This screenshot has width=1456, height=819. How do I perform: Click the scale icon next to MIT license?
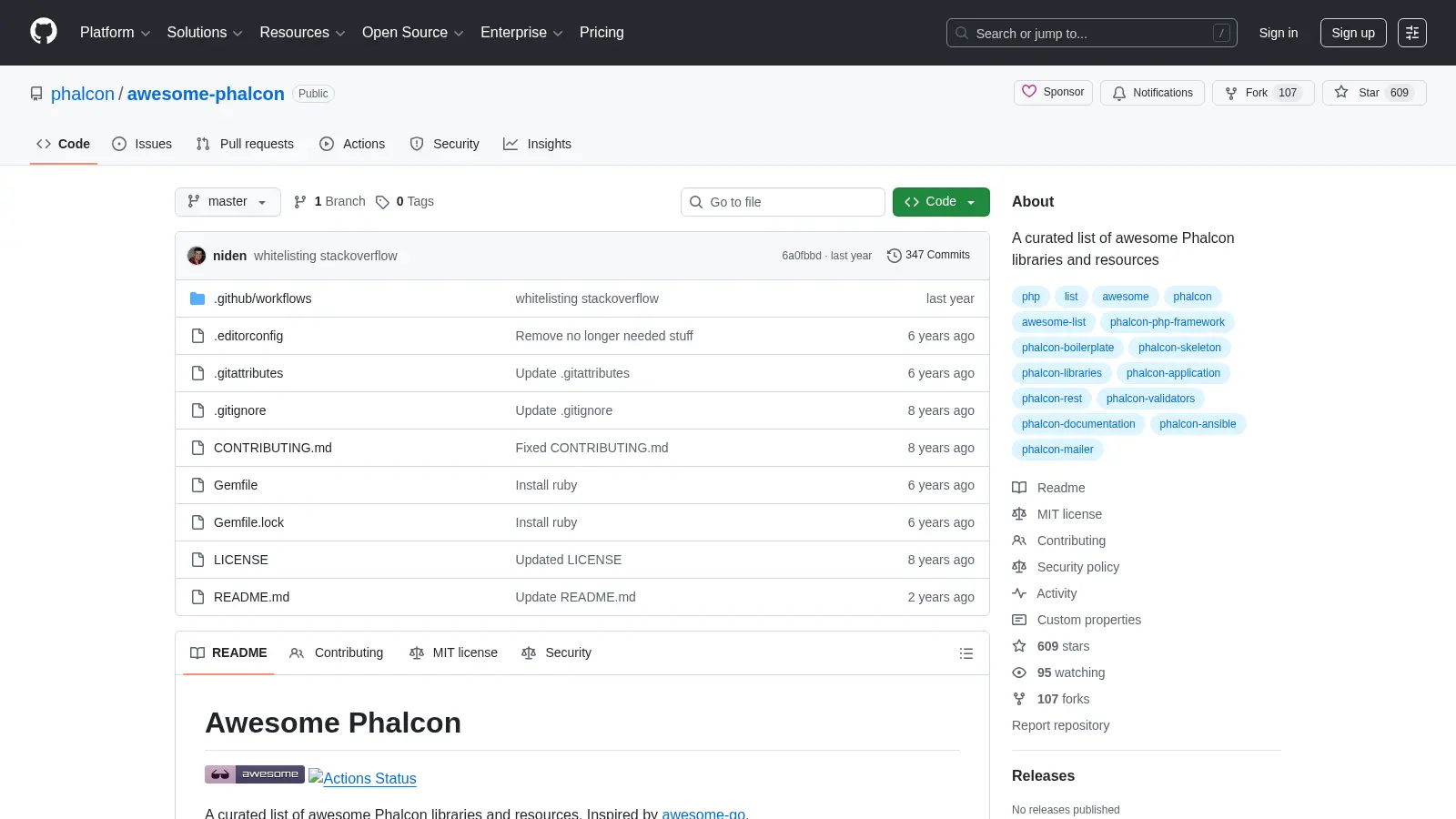[1019, 514]
